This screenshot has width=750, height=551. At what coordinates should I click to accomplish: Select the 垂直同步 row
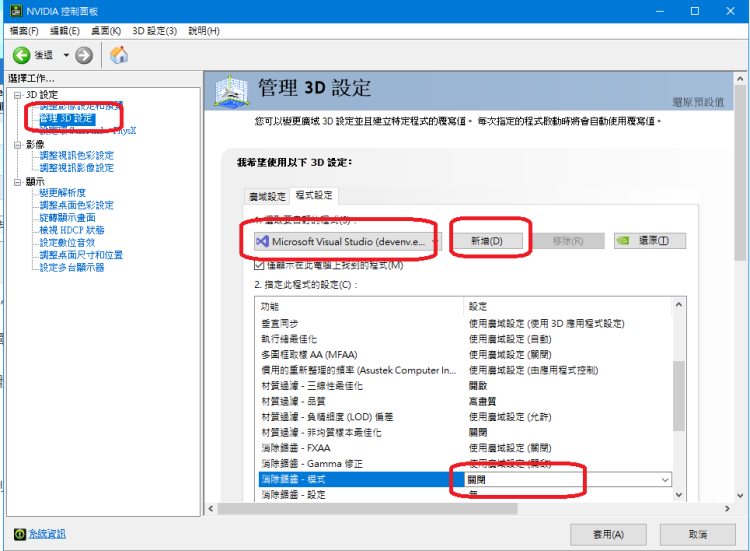click(464, 324)
